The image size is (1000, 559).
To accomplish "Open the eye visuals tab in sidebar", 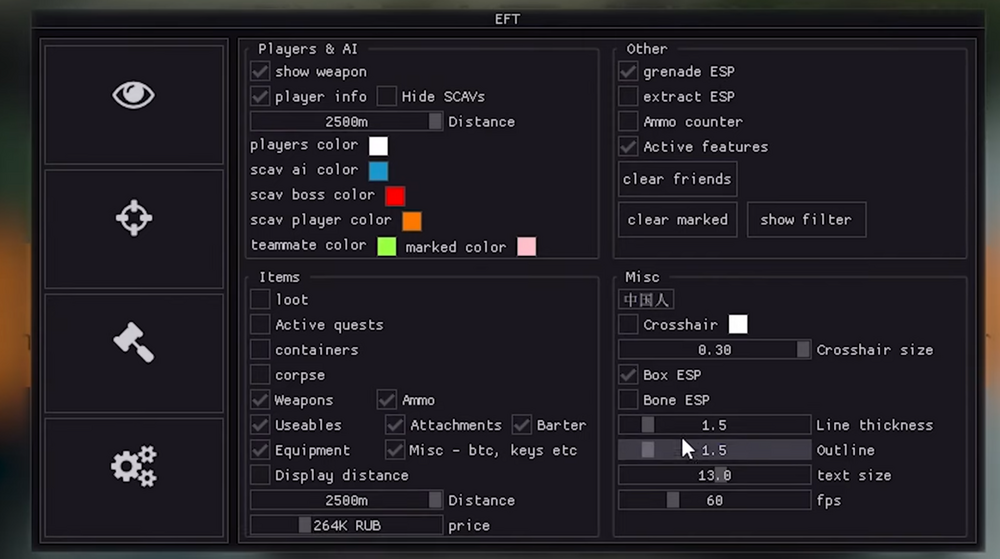I will pyautogui.click(x=134, y=105).
